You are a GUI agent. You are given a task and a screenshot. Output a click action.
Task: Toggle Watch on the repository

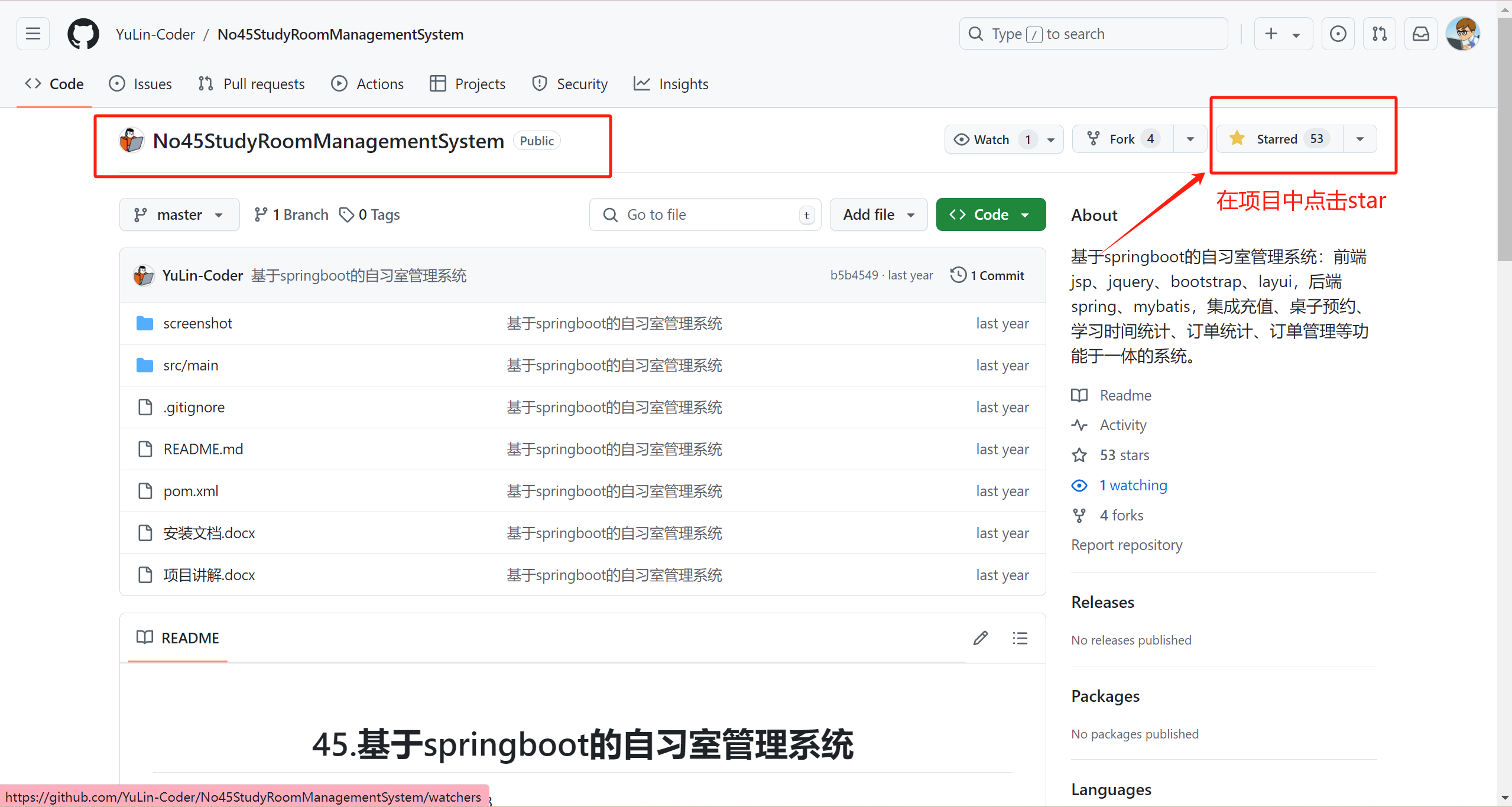(1004, 139)
